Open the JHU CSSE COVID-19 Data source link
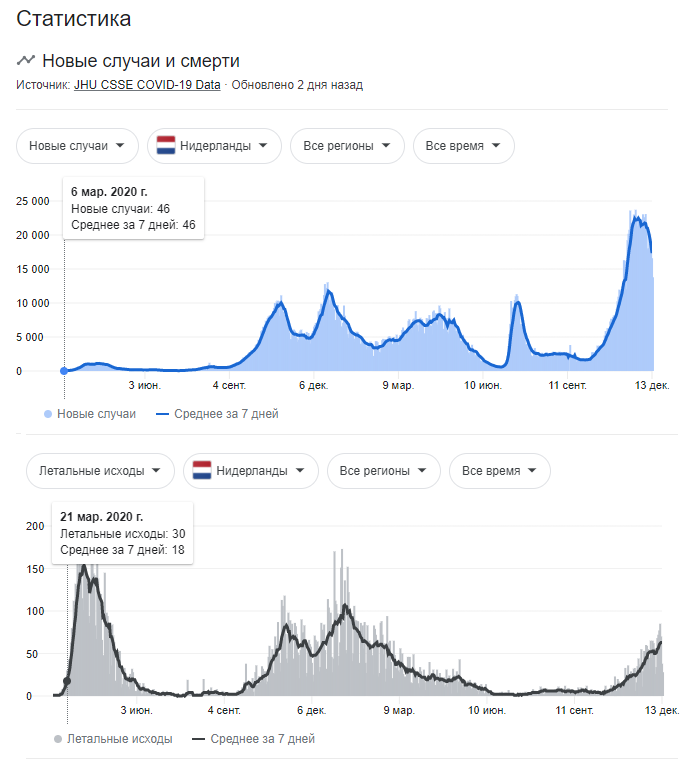 coord(147,85)
